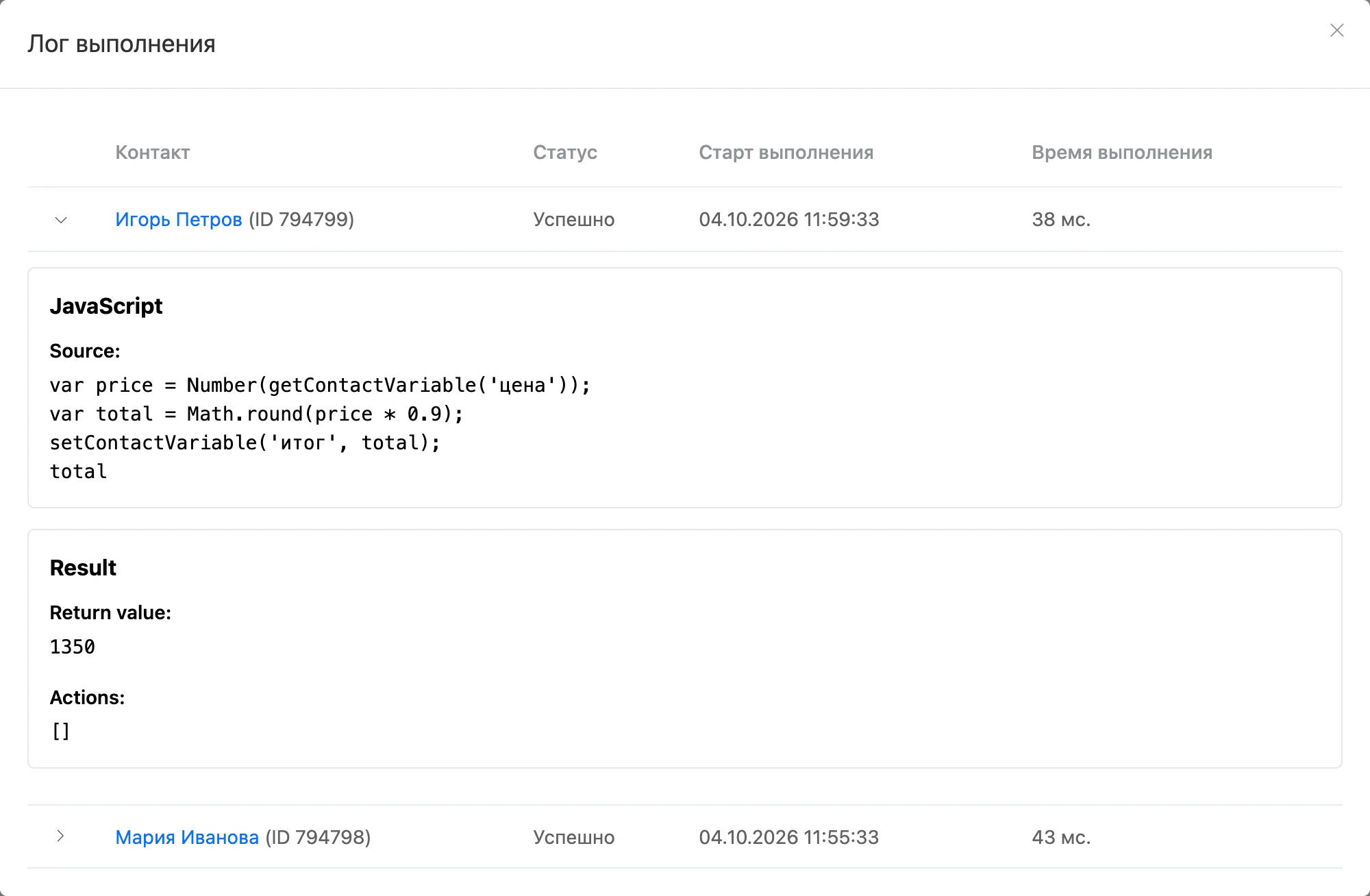Click the return value 1350
This screenshot has width=1370, height=896.
point(73,647)
